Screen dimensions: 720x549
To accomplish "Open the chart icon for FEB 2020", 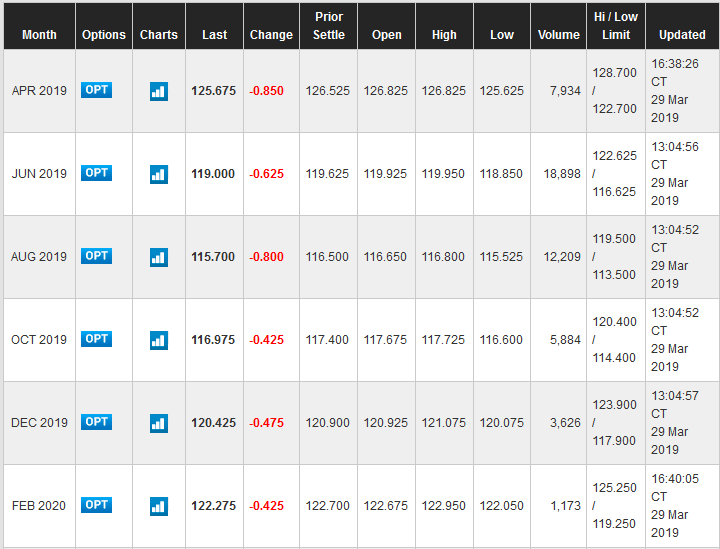I will 159,507.
